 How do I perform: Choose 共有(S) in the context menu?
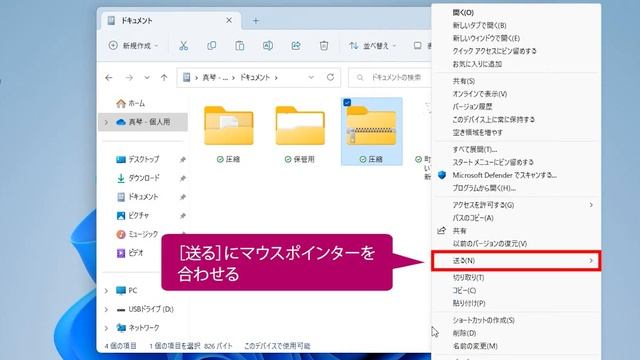(x=464, y=81)
